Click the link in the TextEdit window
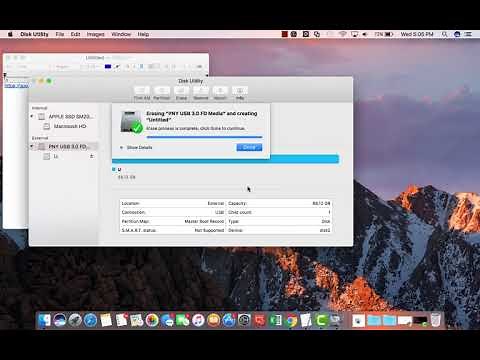480x360 pixels. coord(16,86)
